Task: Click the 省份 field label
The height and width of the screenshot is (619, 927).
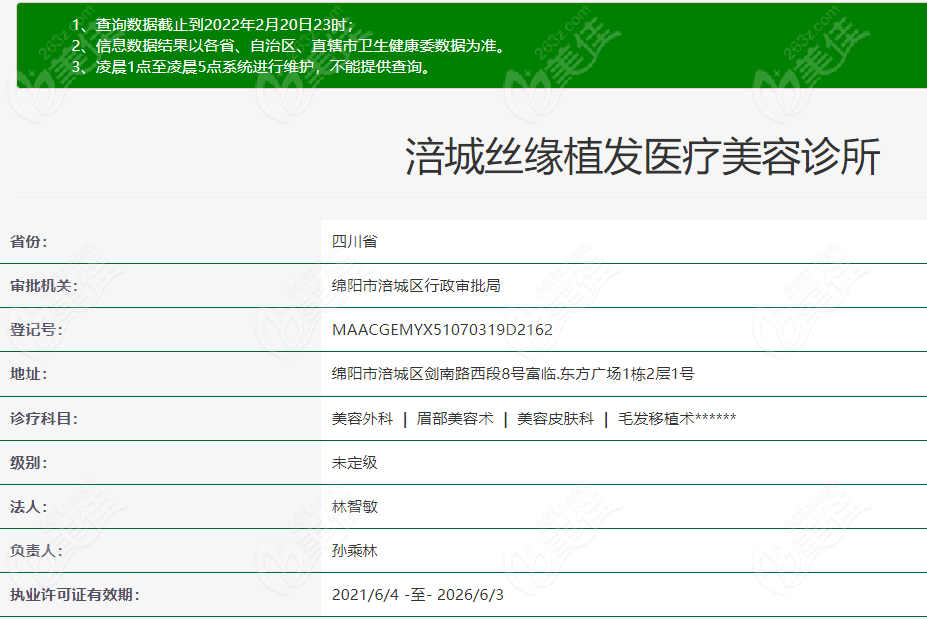Action: pos(28,241)
